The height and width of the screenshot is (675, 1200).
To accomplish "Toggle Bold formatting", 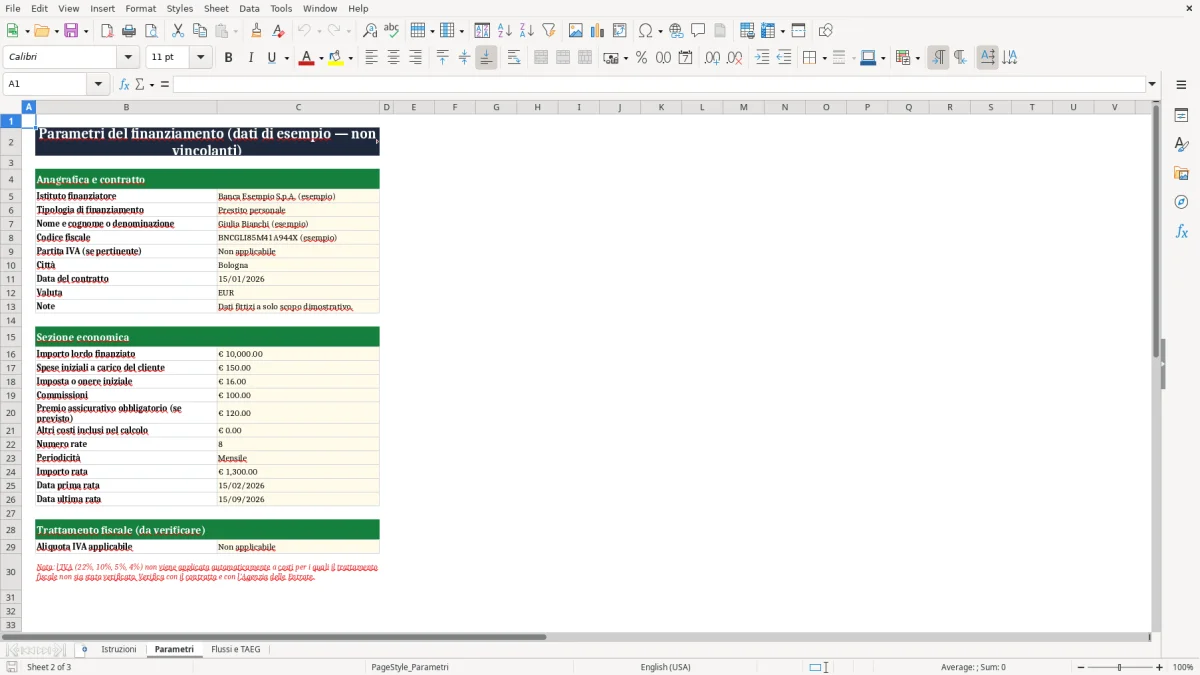I will [229, 58].
